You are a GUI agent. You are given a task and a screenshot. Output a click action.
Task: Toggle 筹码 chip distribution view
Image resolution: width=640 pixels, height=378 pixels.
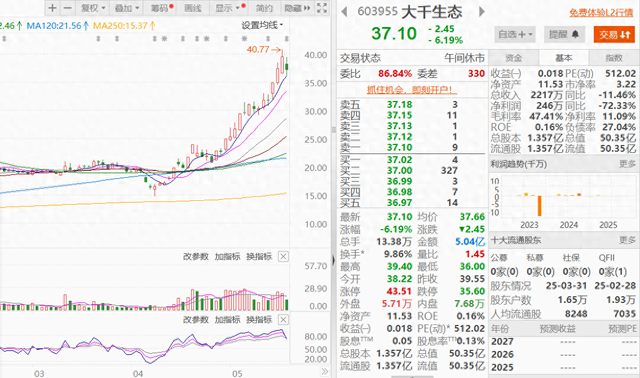[162, 8]
